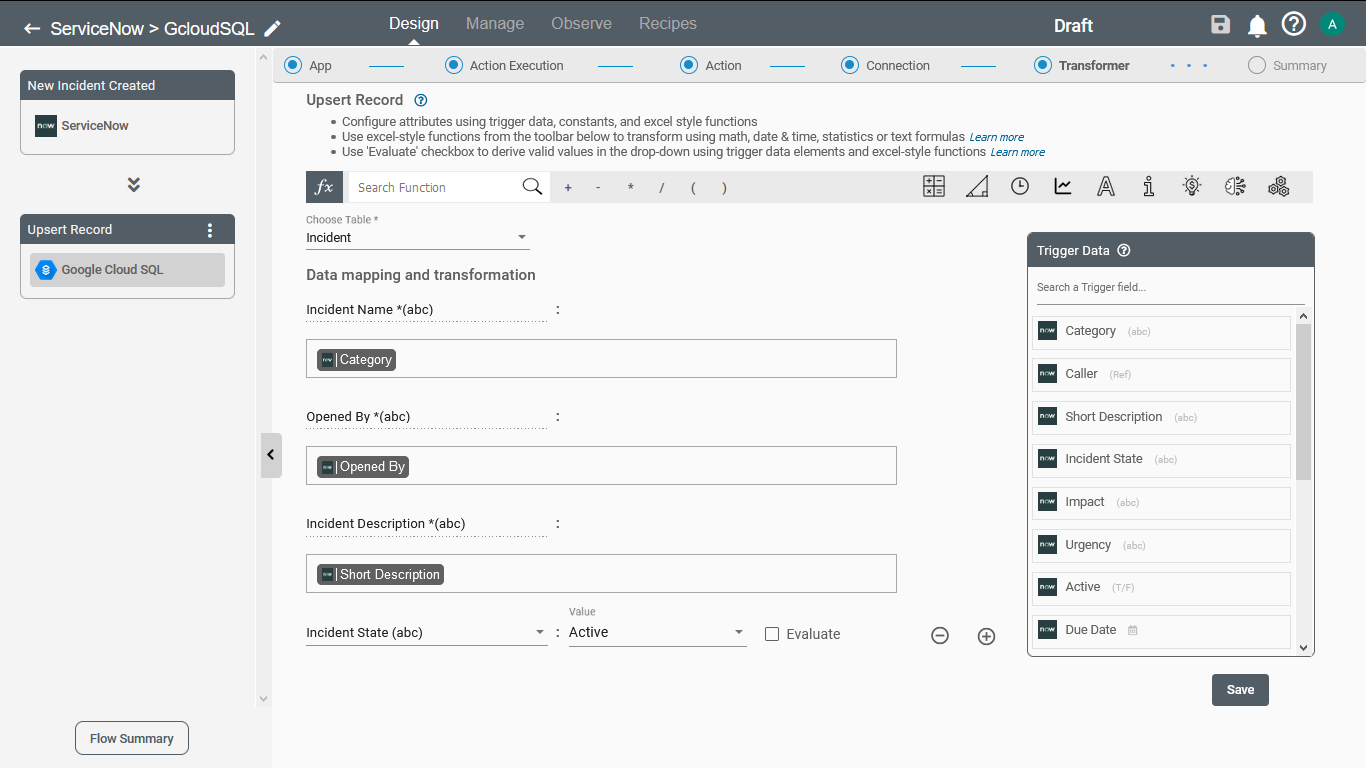Open date & time functions clock icon
Image resolution: width=1366 pixels, height=768 pixels.
pyautogui.click(x=1020, y=186)
